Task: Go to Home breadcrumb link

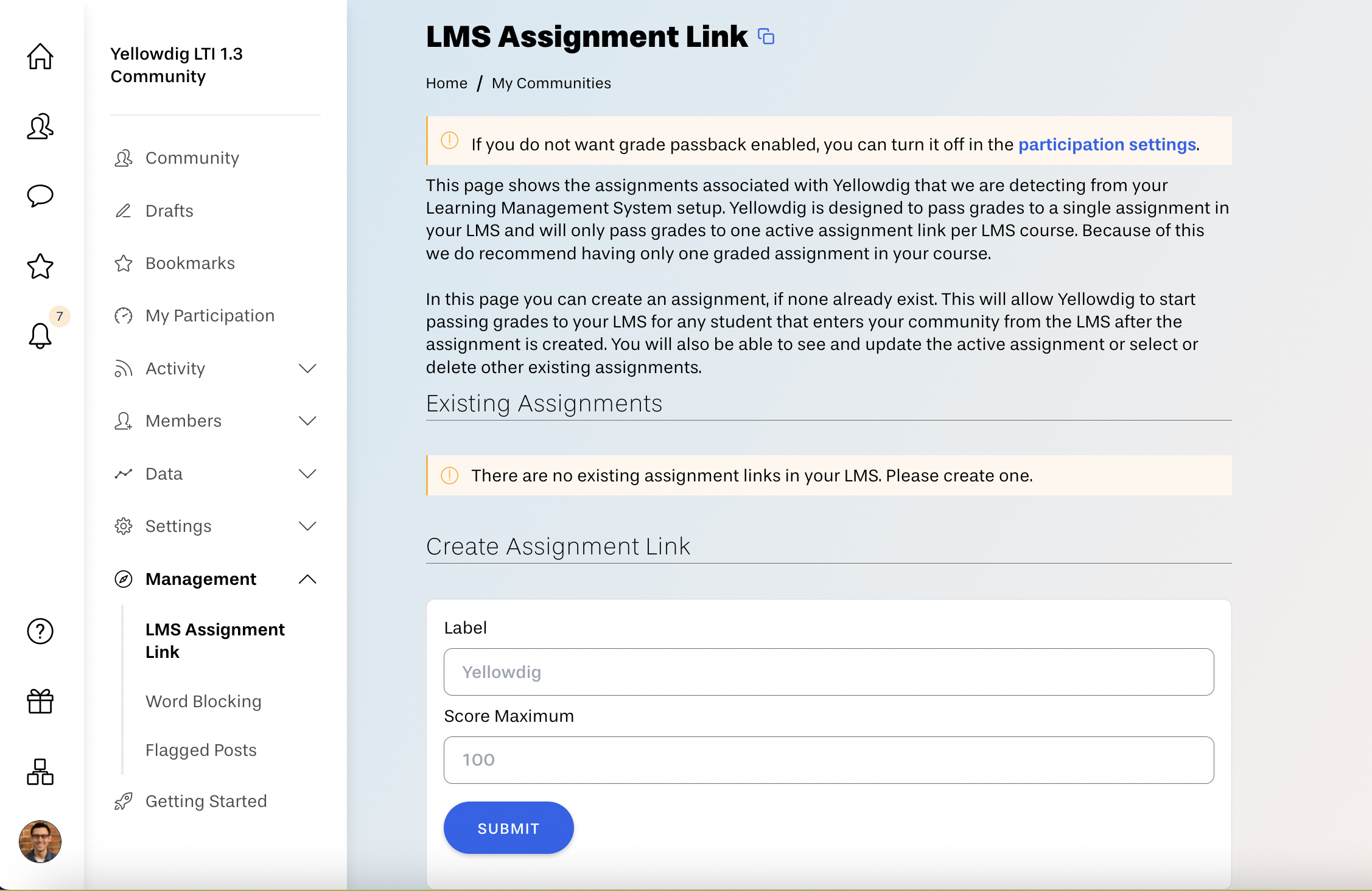Action: click(447, 83)
